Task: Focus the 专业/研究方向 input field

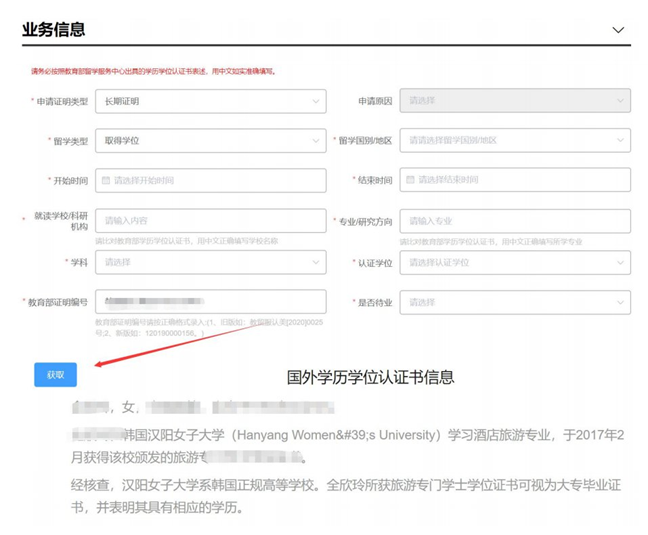Action: [x=515, y=221]
